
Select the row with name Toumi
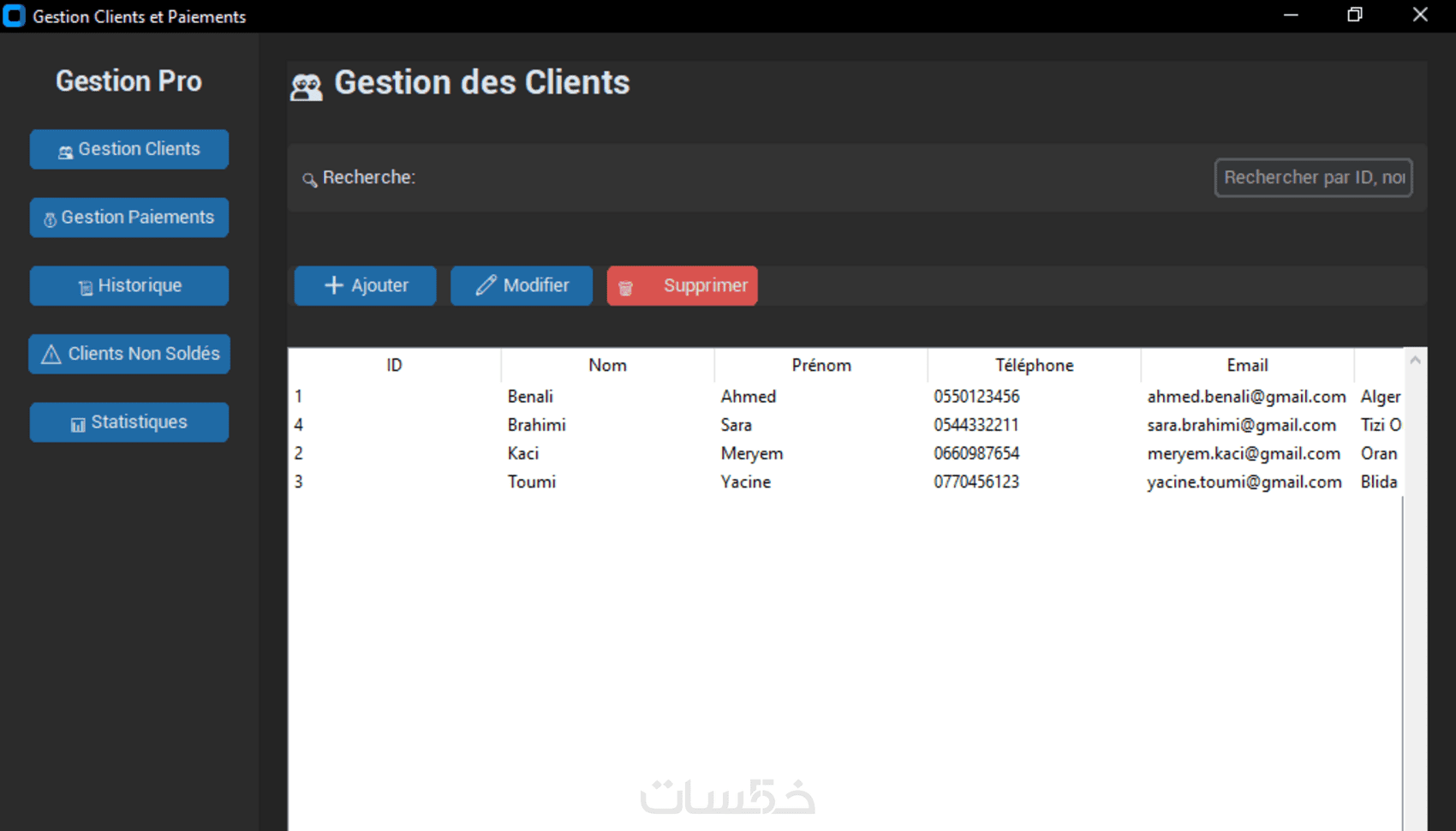click(x=845, y=481)
